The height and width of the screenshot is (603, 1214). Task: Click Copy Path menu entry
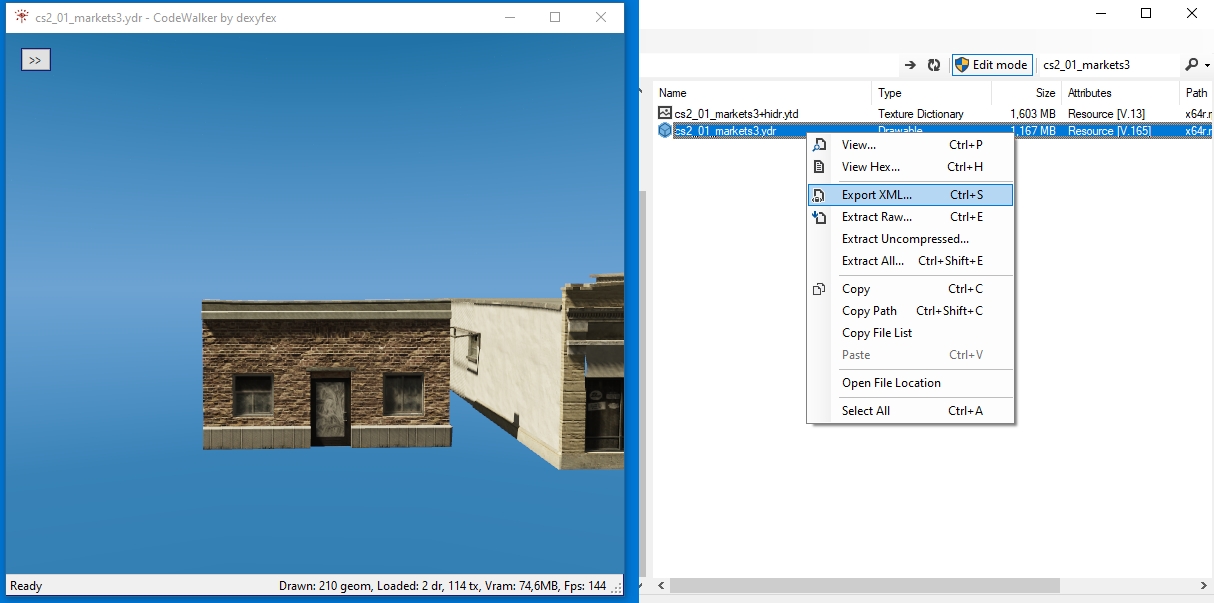coord(869,311)
